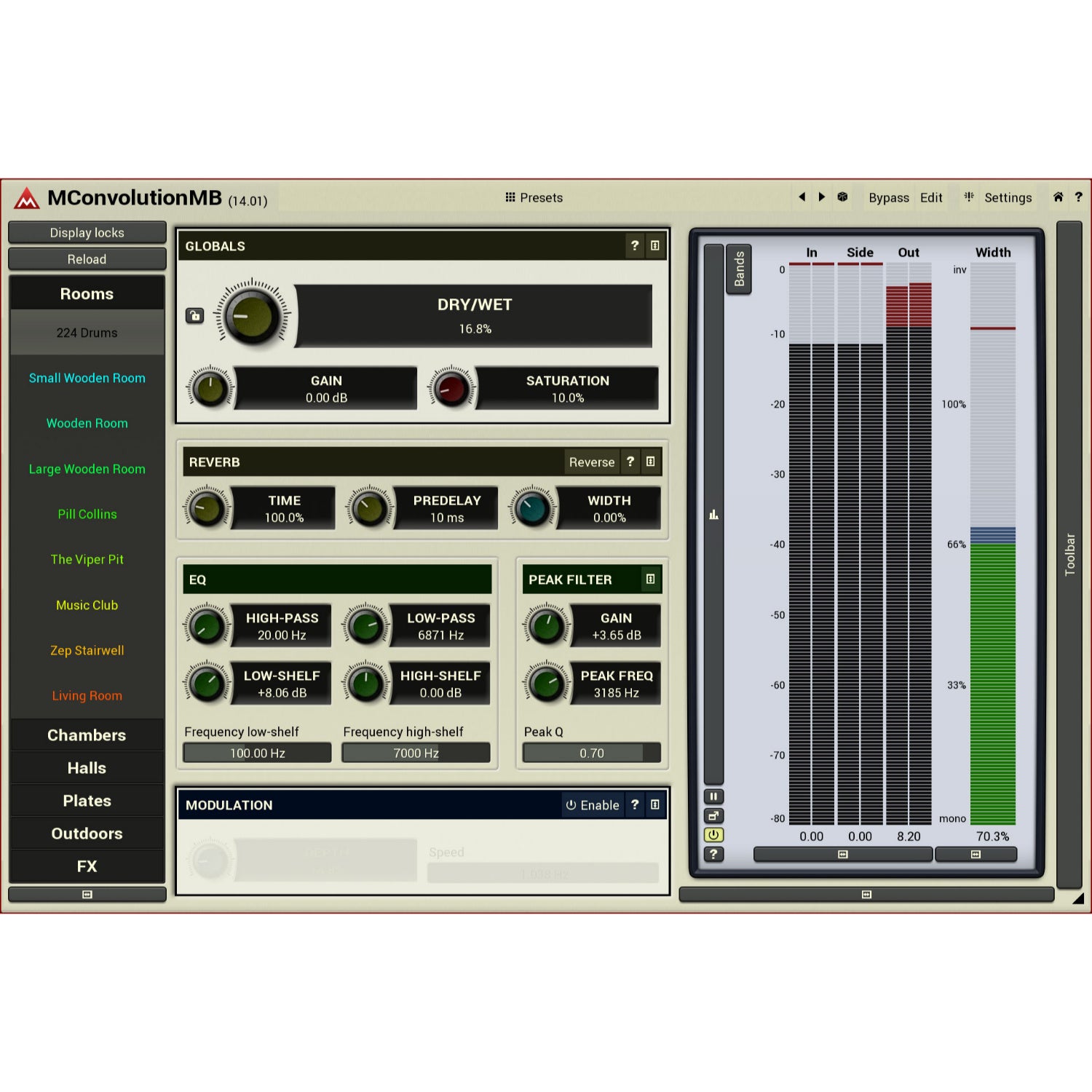Click the Frequency low-shelf slider

click(257, 753)
